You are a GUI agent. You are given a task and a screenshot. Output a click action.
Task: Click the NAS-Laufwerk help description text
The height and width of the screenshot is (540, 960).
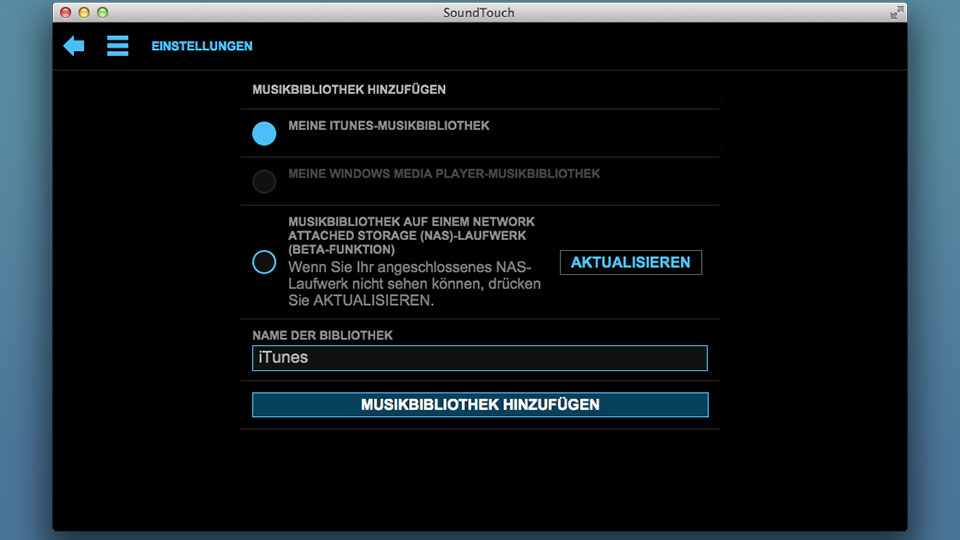tap(414, 283)
